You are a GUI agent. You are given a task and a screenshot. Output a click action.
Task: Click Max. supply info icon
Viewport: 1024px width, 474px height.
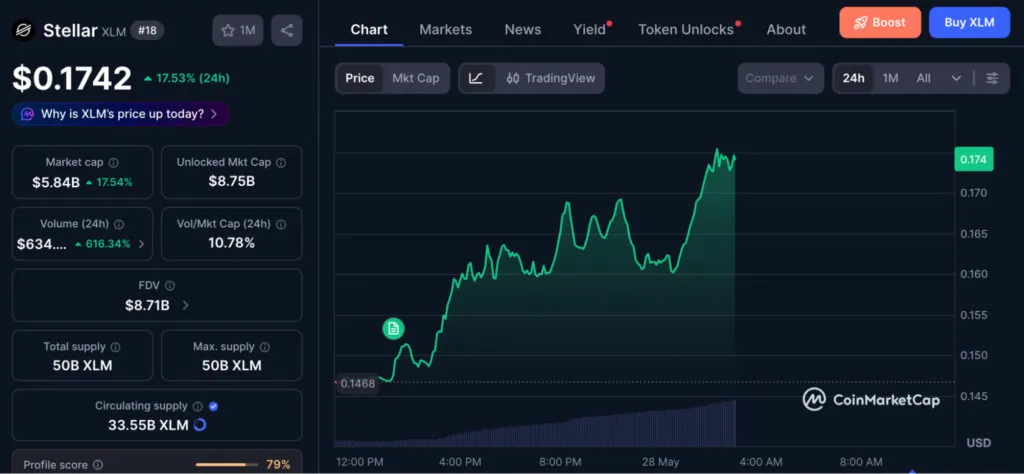pos(264,347)
